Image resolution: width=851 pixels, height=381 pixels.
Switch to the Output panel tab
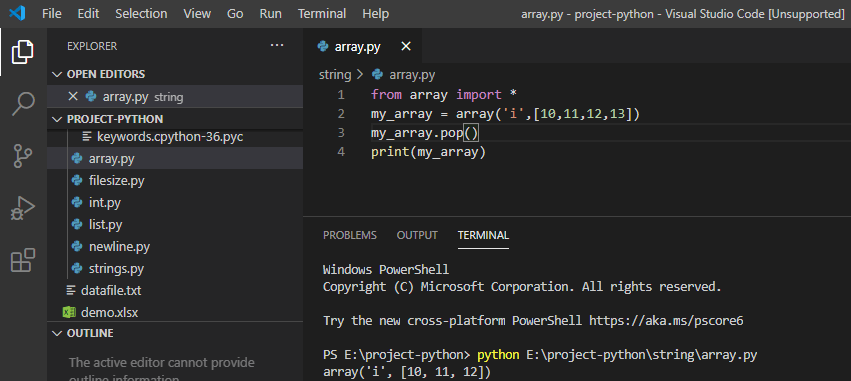(417, 236)
